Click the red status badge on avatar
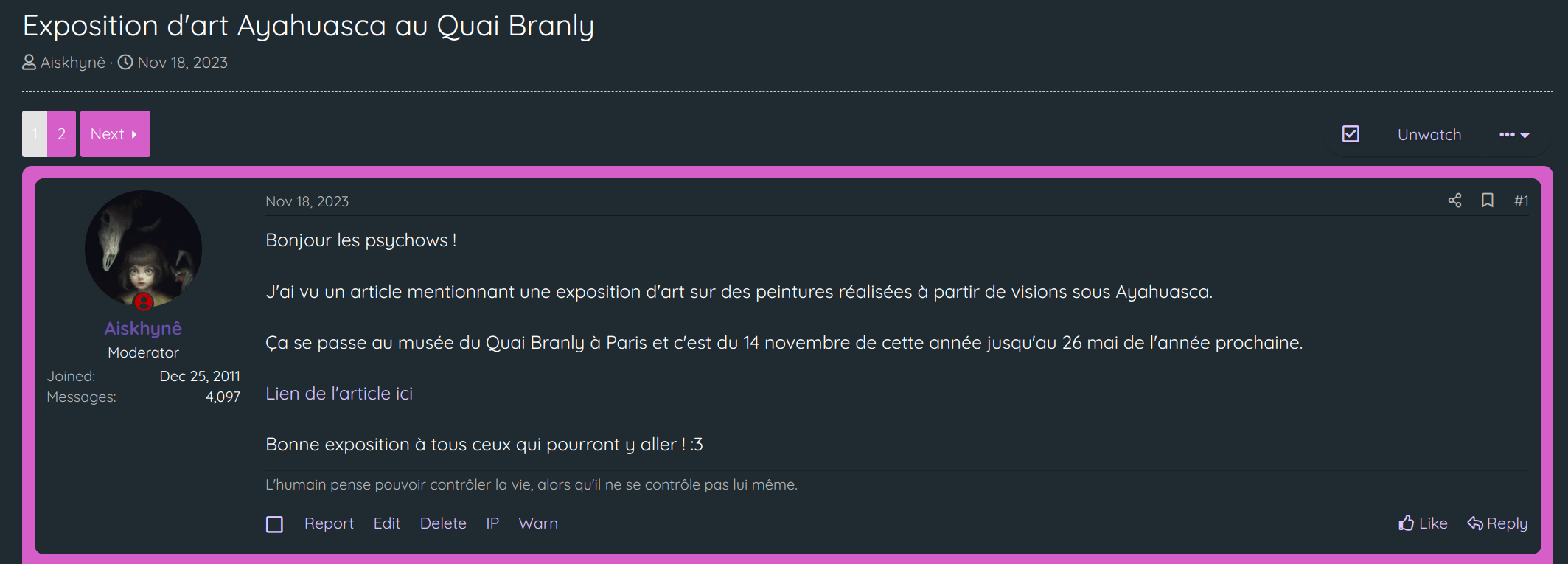This screenshot has height=564, width=1568. (x=143, y=302)
